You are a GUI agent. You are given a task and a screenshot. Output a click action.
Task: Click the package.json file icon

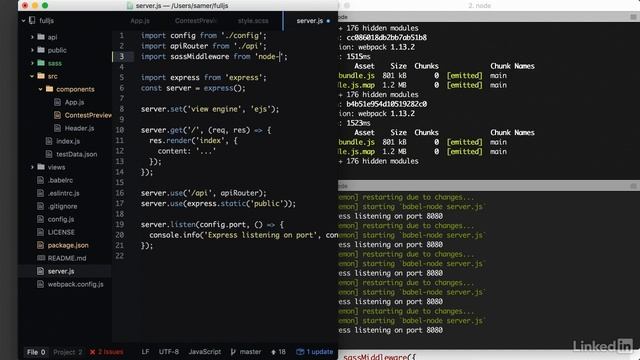[x=40, y=245]
